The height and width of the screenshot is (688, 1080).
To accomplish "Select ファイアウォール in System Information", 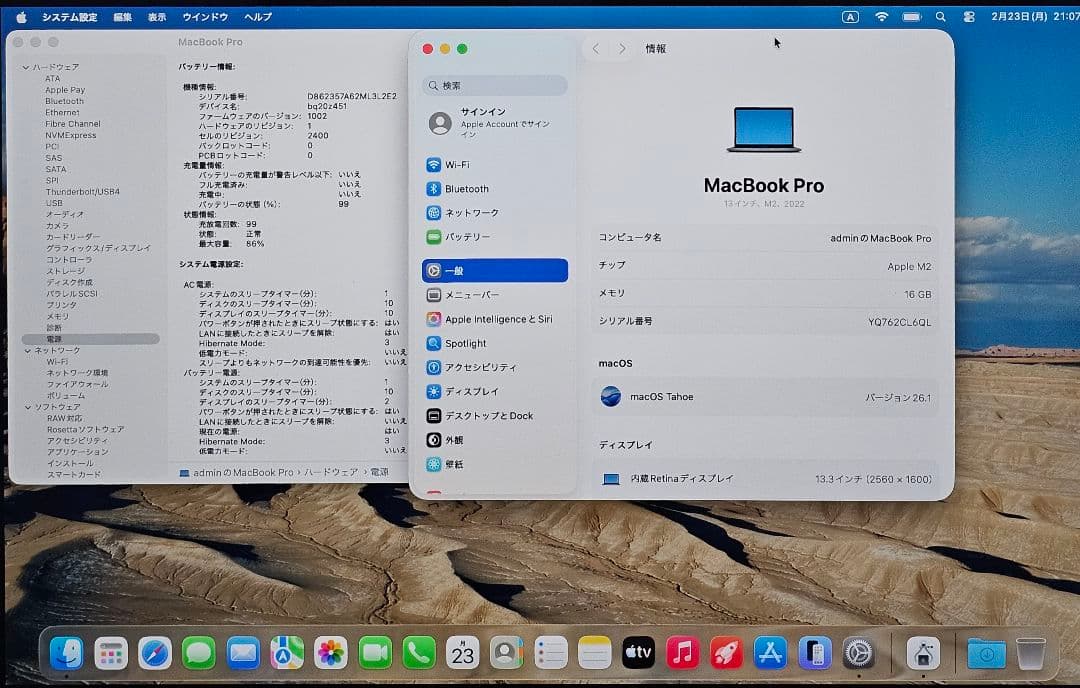I will (77, 384).
